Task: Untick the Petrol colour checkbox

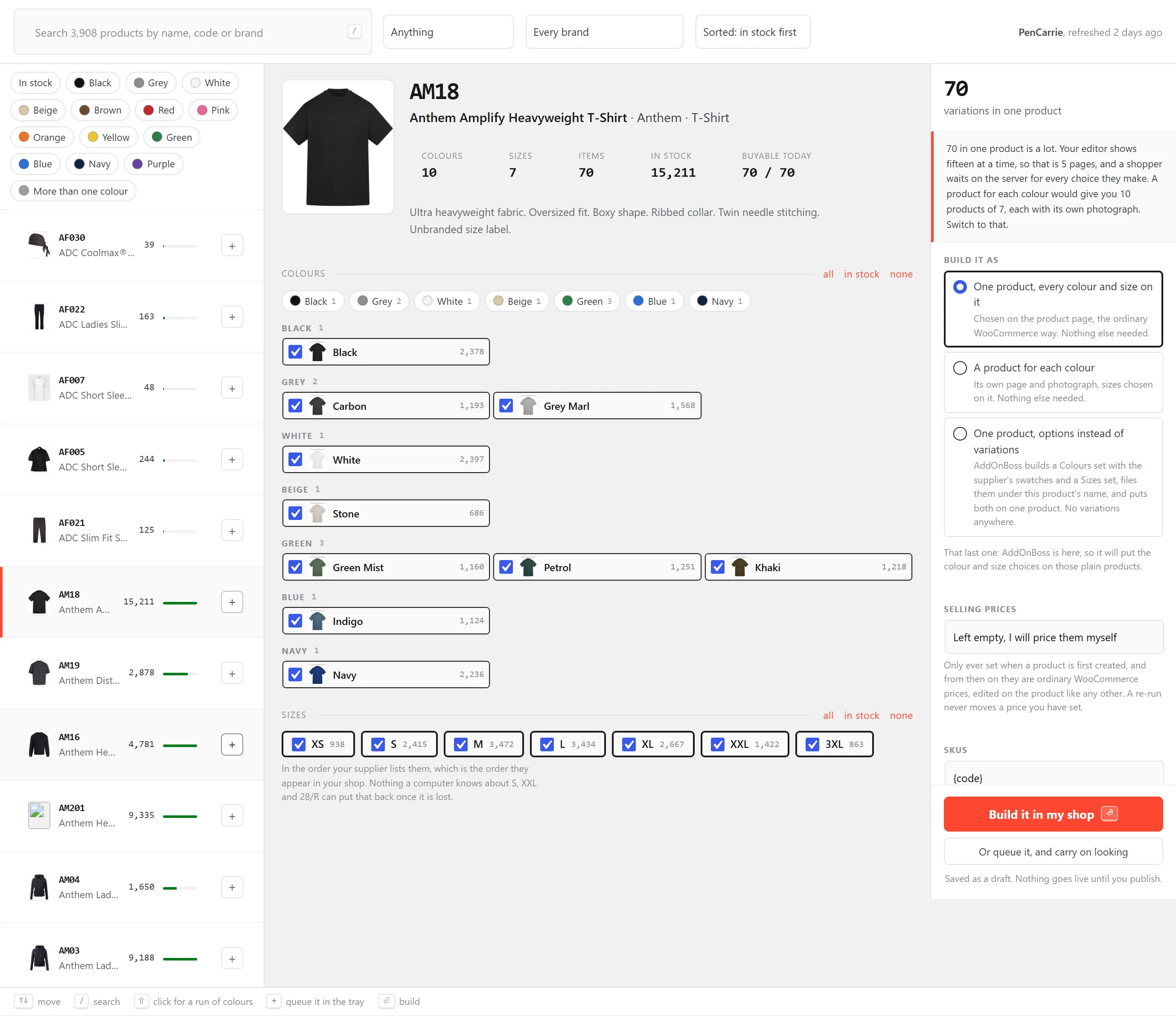Action: pos(506,567)
